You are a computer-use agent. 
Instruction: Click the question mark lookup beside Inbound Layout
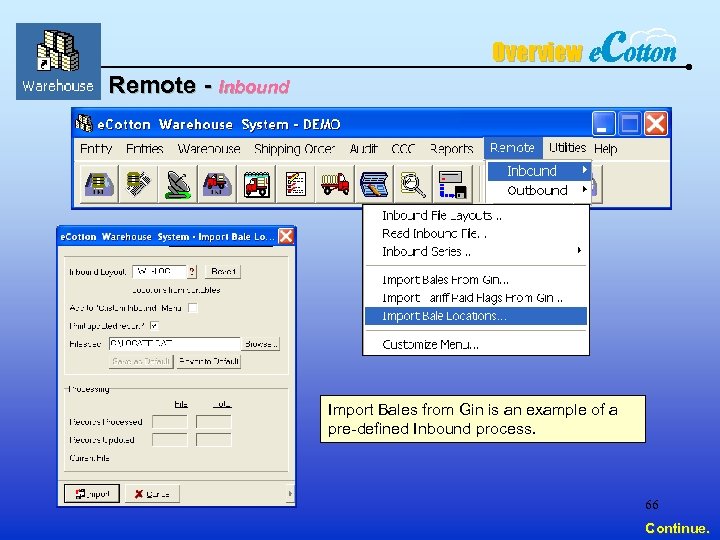click(x=192, y=272)
